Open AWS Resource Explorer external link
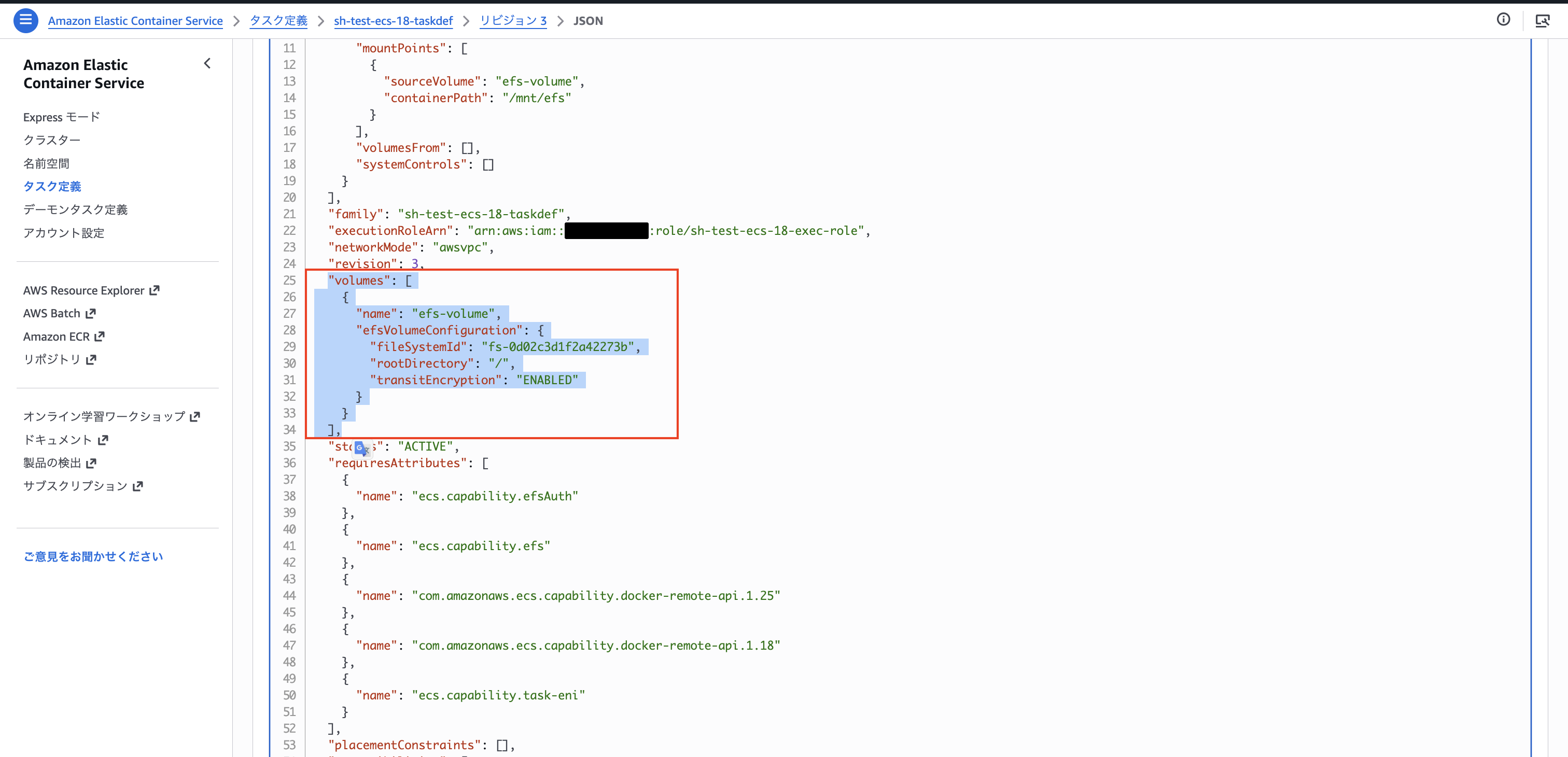This screenshot has height=757, width=1568. point(91,290)
